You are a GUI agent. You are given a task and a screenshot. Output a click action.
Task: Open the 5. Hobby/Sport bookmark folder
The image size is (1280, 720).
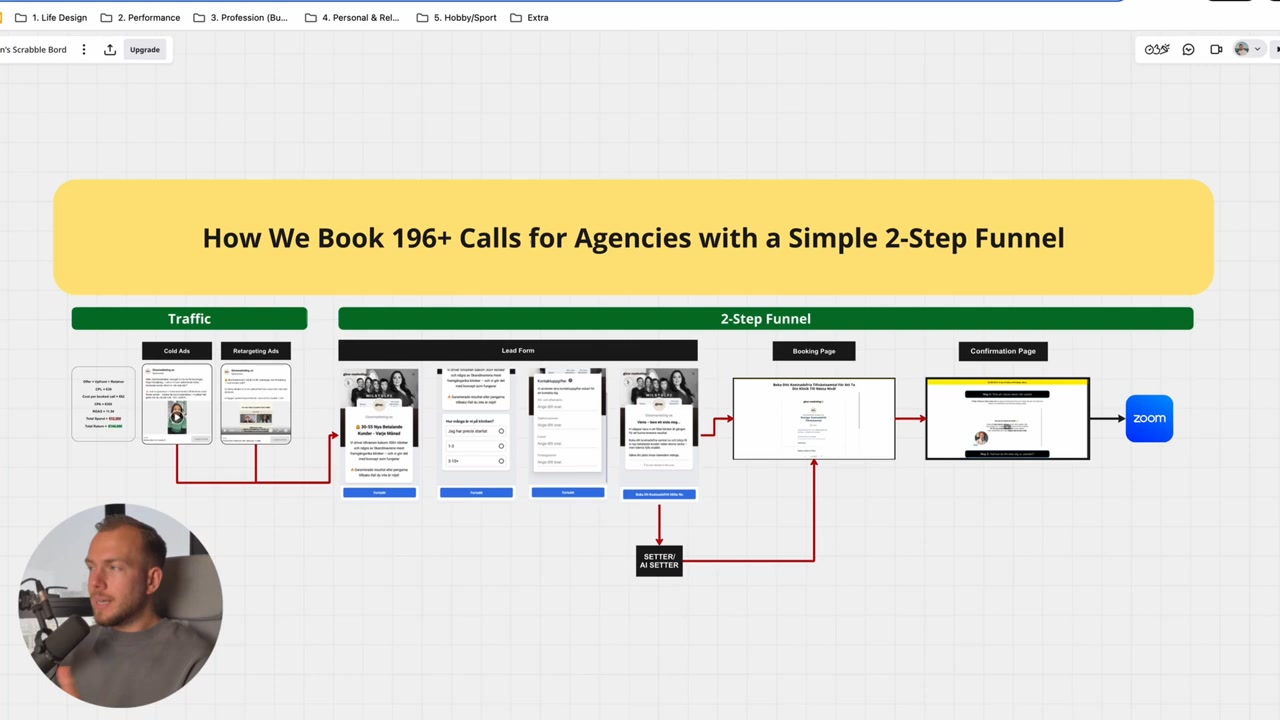(x=456, y=17)
